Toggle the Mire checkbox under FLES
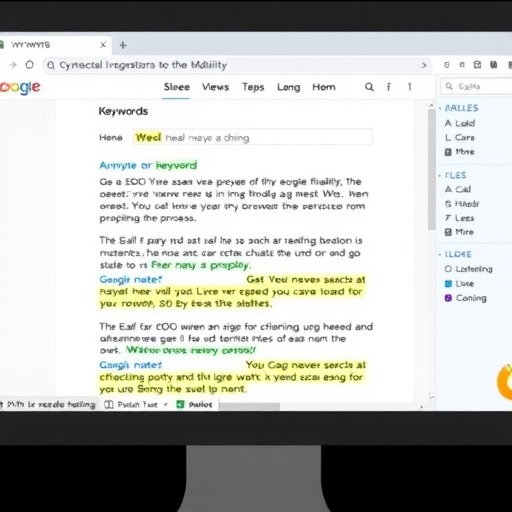This screenshot has width=512, height=512. pyautogui.click(x=448, y=232)
